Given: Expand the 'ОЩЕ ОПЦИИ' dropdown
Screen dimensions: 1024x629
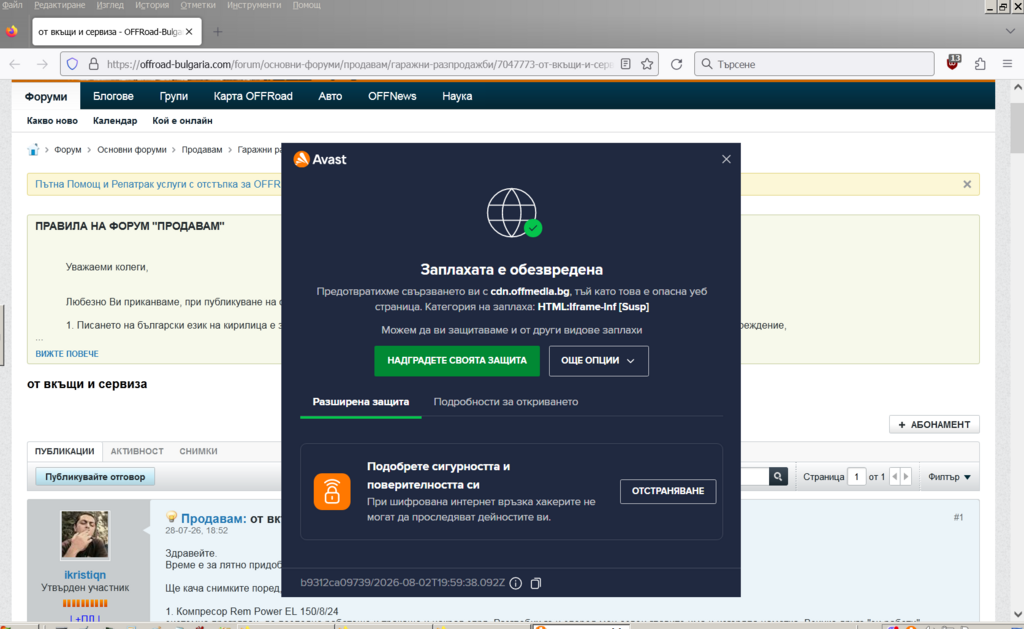Looking at the screenshot, I should point(599,361).
